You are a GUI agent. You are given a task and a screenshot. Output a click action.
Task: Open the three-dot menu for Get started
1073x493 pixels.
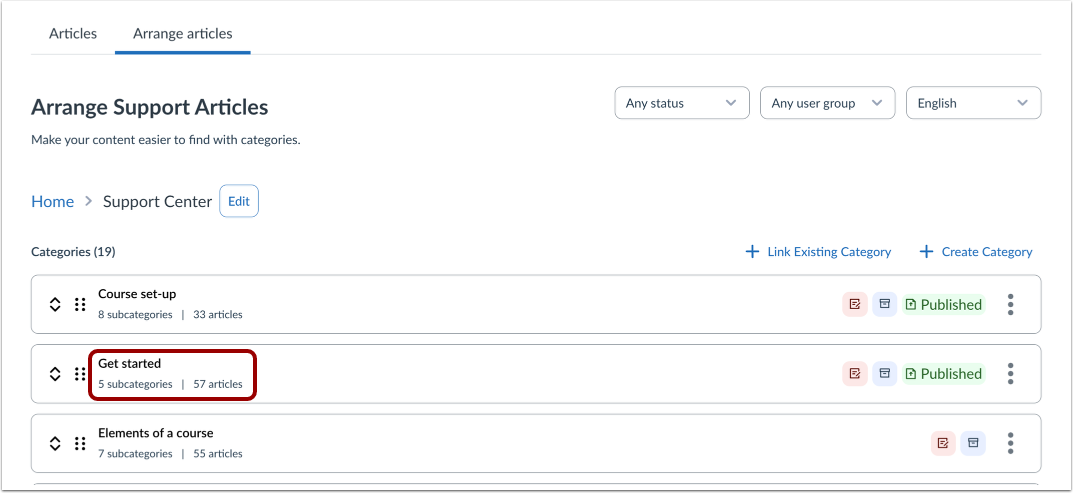[x=1010, y=374]
